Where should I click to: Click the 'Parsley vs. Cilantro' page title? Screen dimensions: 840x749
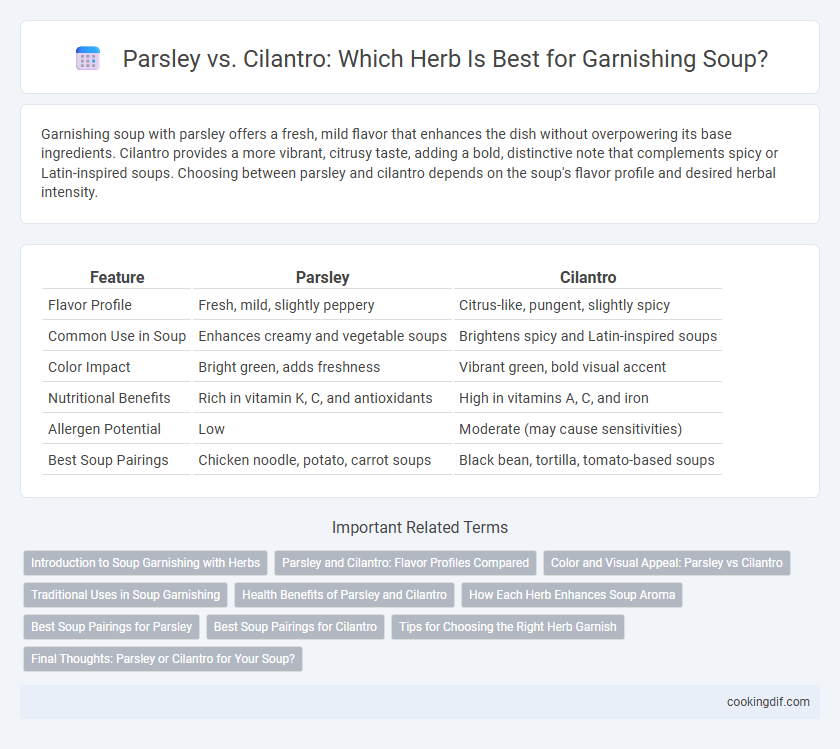click(445, 58)
